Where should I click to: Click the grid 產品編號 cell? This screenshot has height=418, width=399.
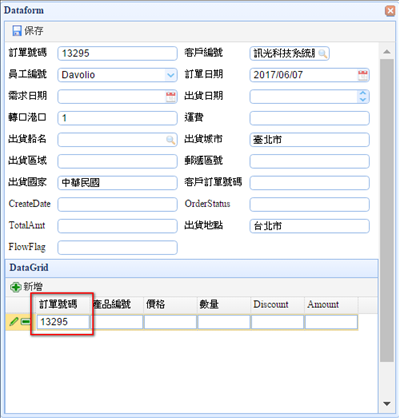(117, 322)
